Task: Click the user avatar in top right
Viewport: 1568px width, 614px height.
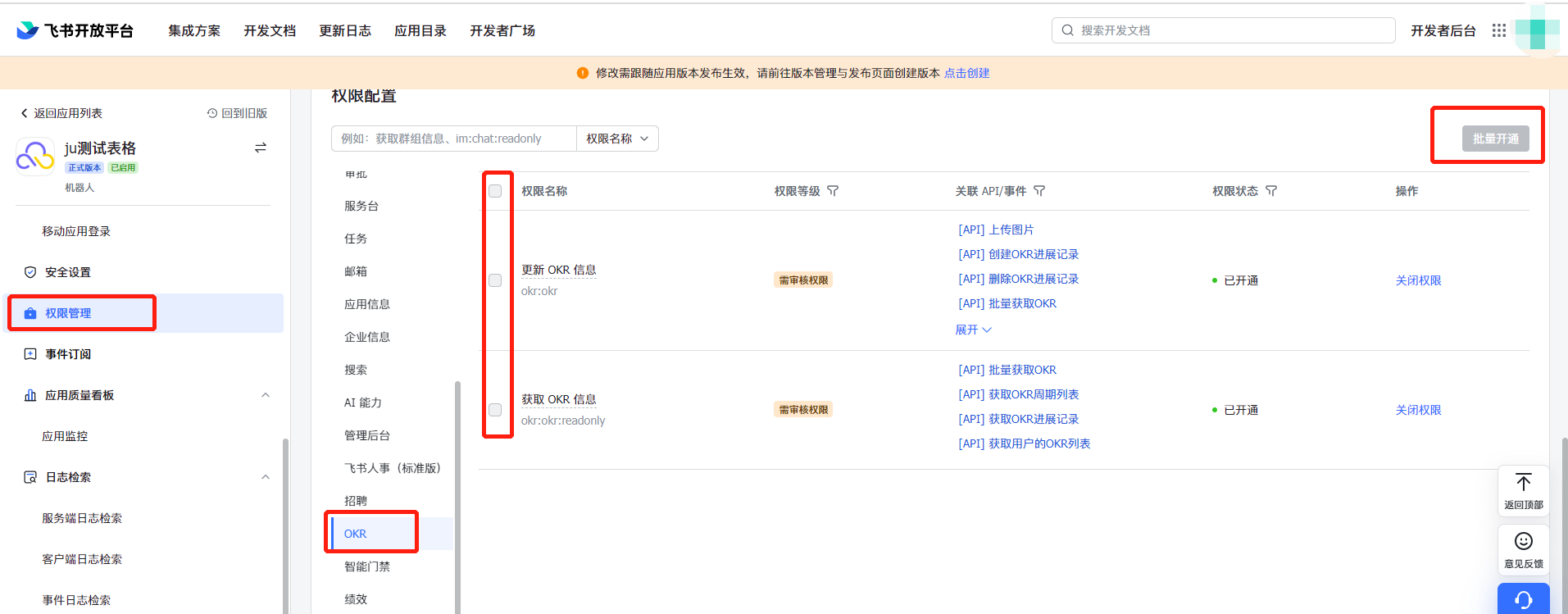Action: [x=1536, y=30]
